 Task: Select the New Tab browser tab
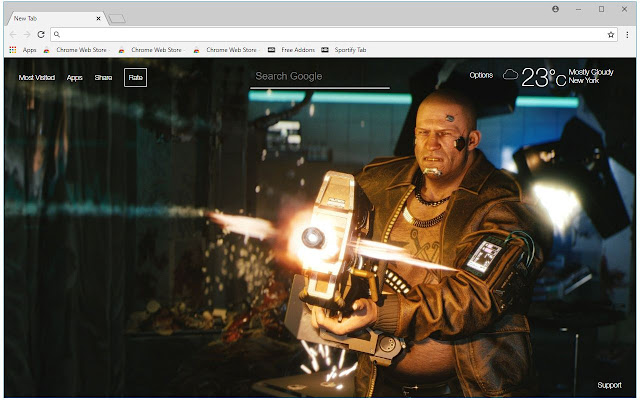[x=56, y=19]
